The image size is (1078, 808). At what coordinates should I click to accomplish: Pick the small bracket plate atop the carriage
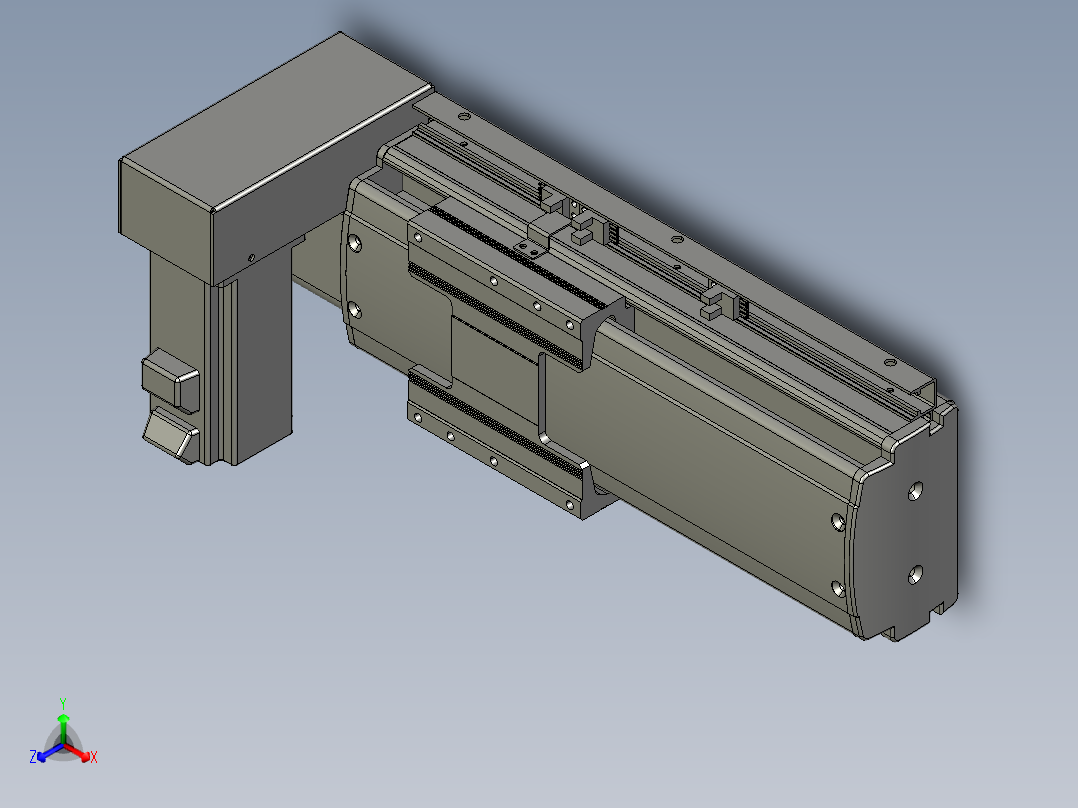pyautogui.click(x=529, y=249)
